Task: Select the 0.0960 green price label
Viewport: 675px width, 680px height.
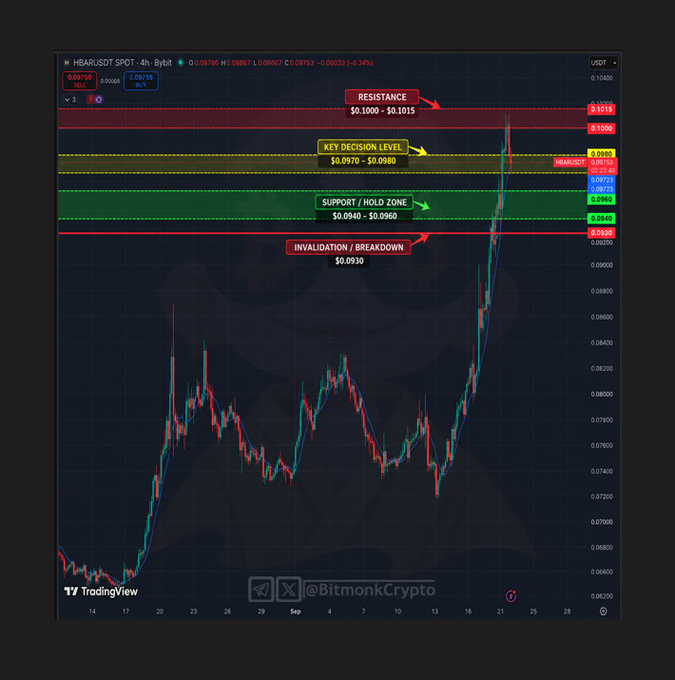Action: click(x=601, y=199)
